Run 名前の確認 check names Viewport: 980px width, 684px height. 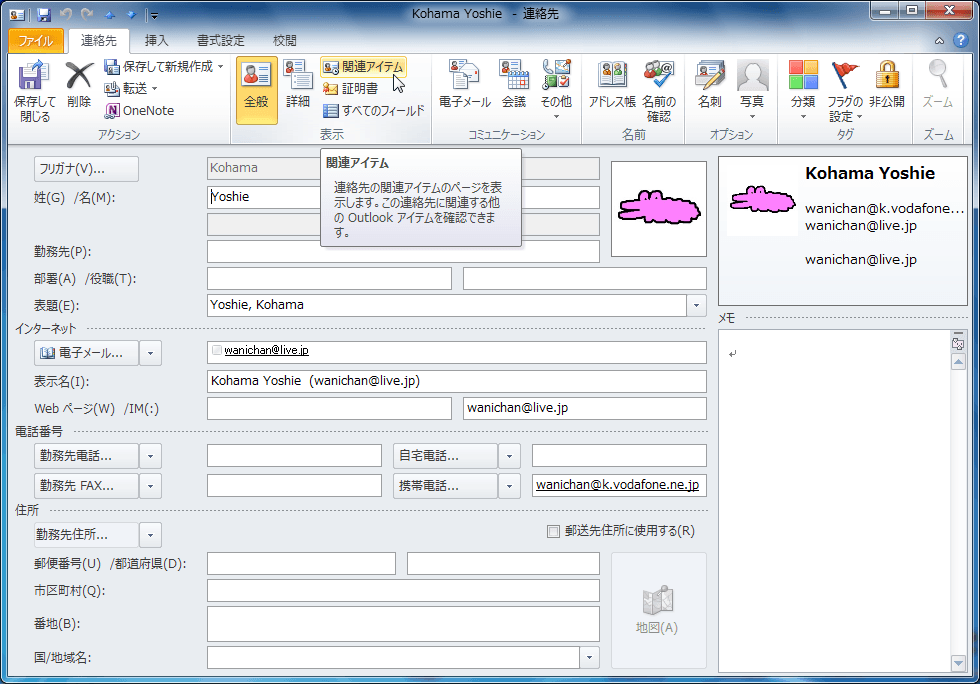659,91
